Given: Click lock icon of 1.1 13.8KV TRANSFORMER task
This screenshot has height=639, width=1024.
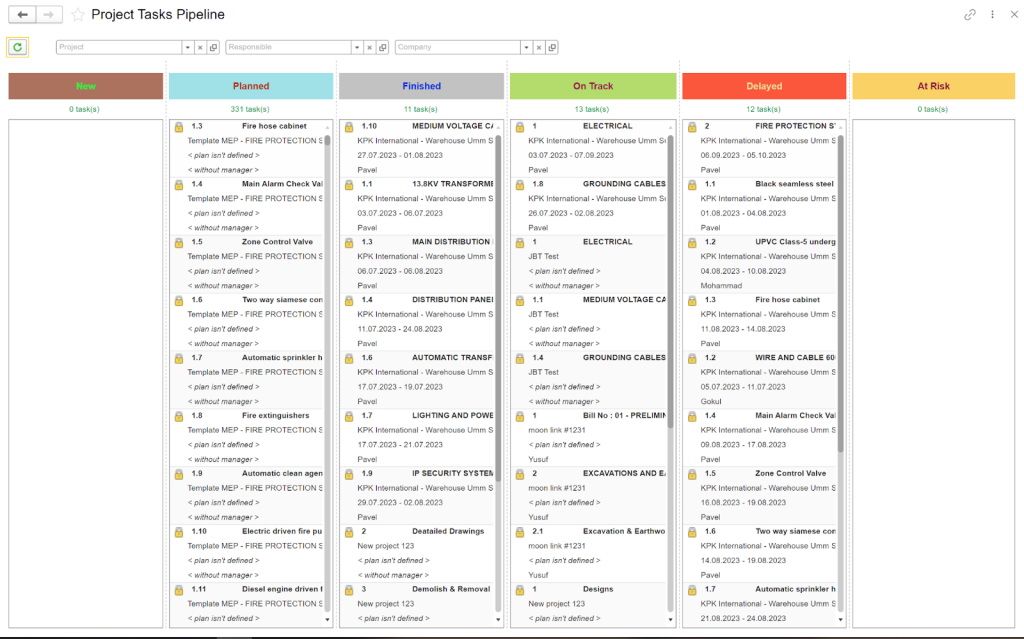Looking at the screenshot, I should point(349,185).
